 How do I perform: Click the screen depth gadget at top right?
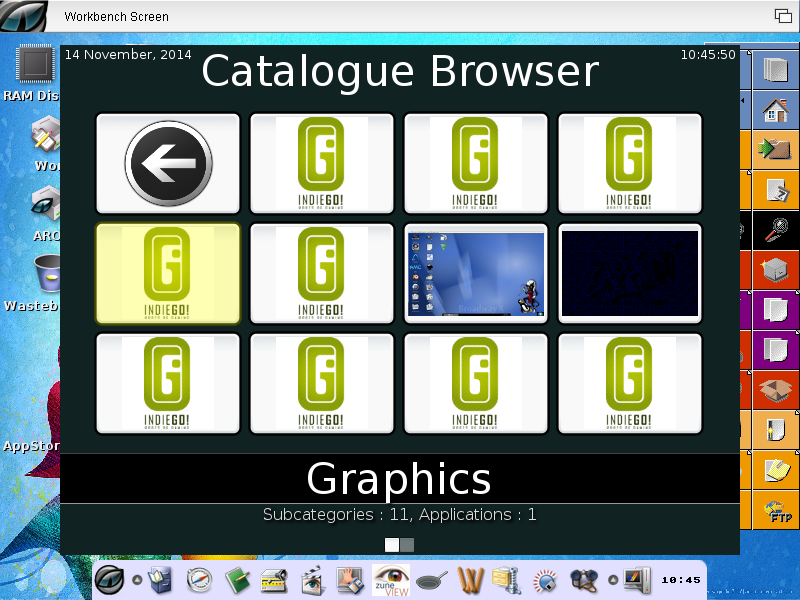pos(783,16)
